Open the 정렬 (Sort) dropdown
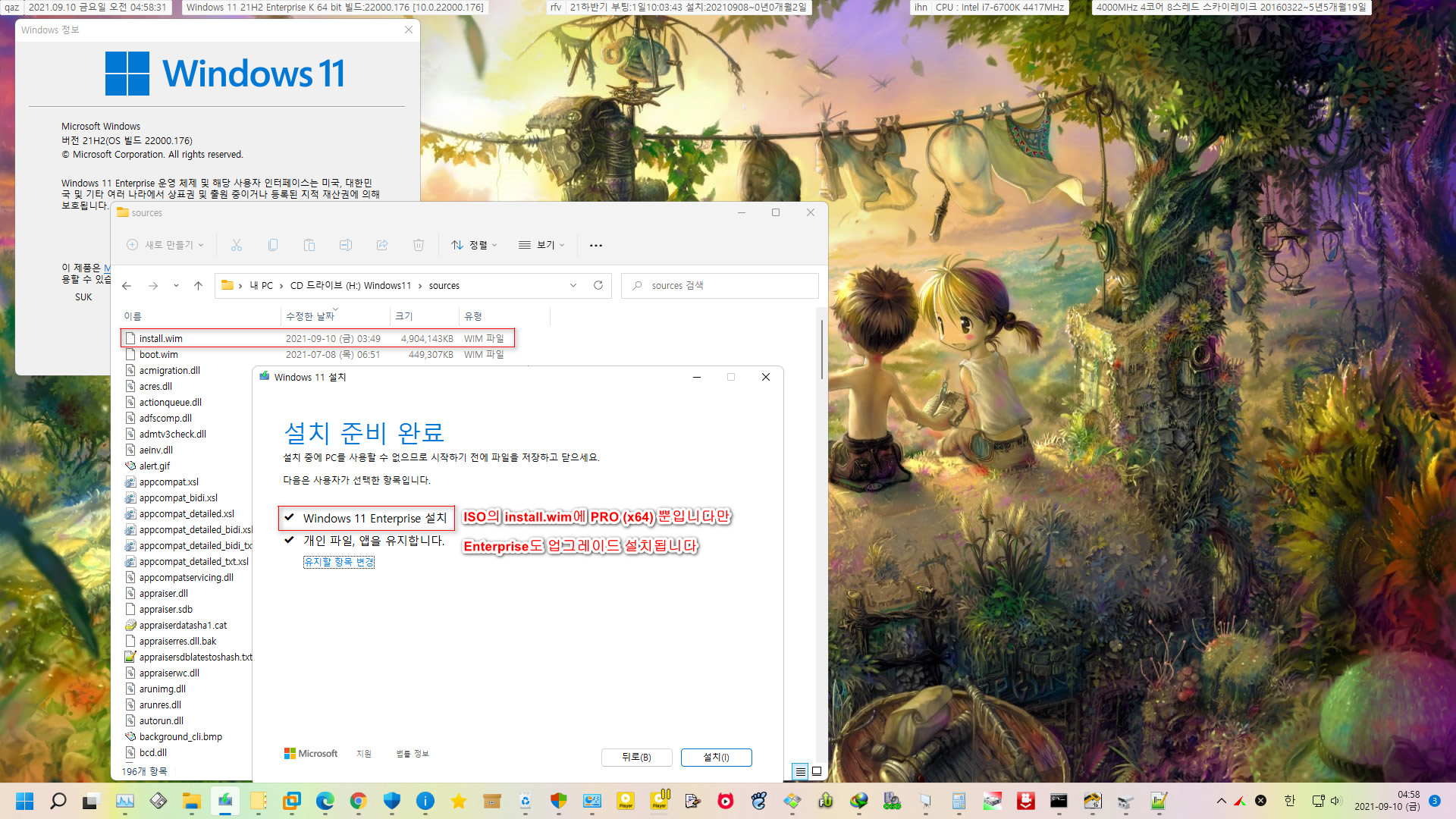The height and width of the screenshot is (819, 1456). click(474, 245)
